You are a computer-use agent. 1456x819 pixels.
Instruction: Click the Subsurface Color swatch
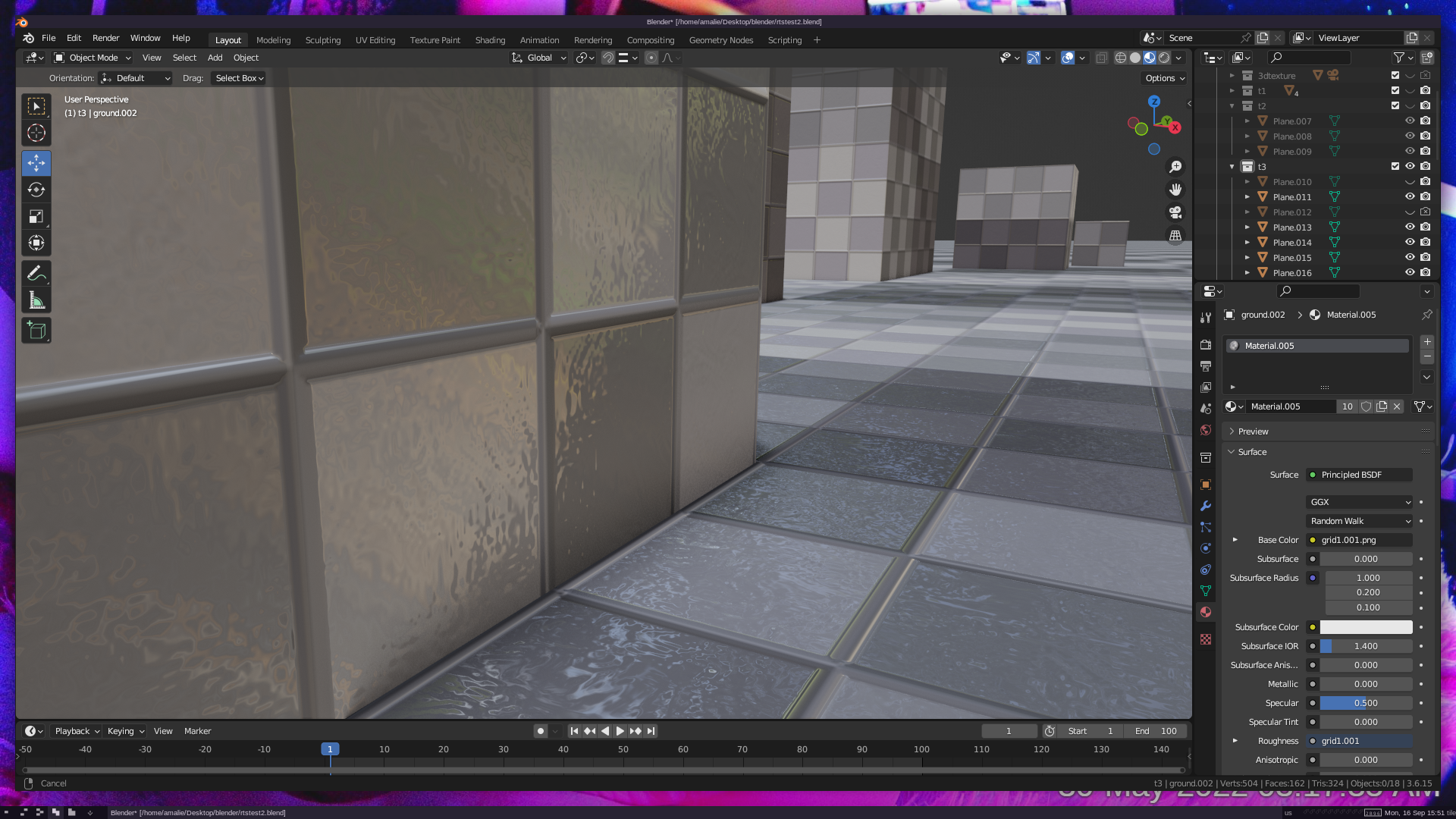1366,627
